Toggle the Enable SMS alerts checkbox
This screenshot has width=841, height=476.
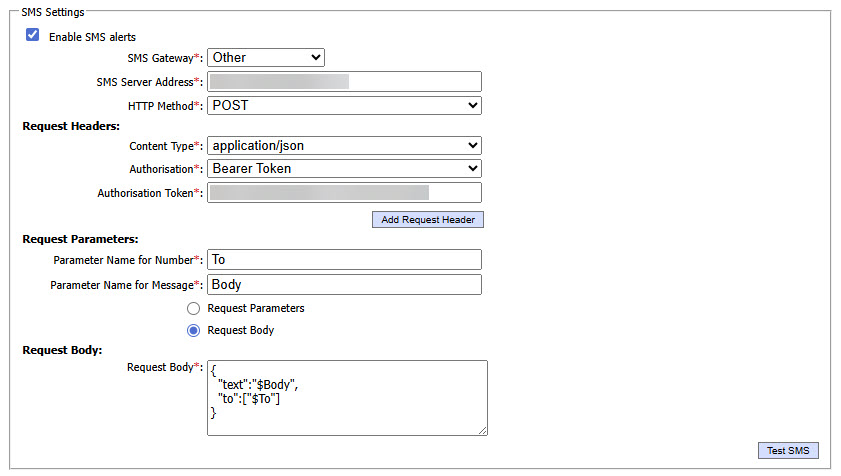tap(33, 35)
